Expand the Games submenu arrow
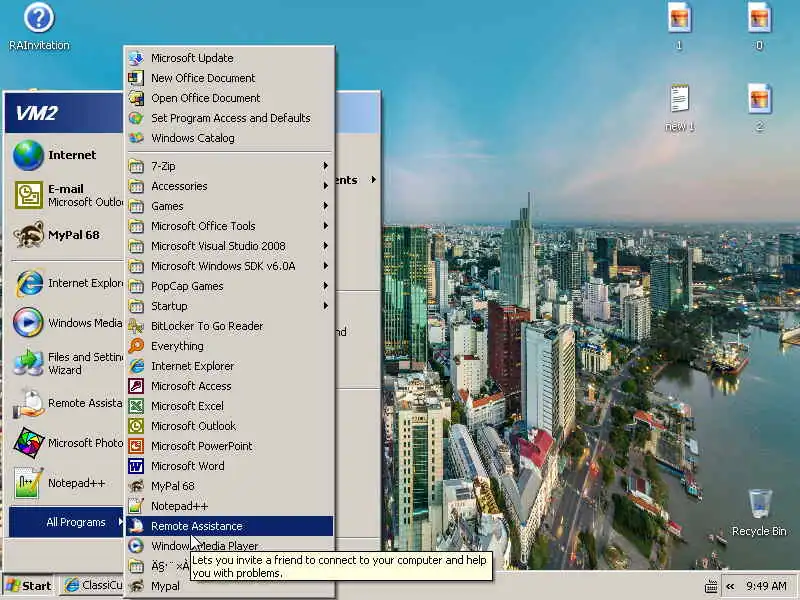The width and height of the screenshot is (800, 600). click(x=326, y=206)
